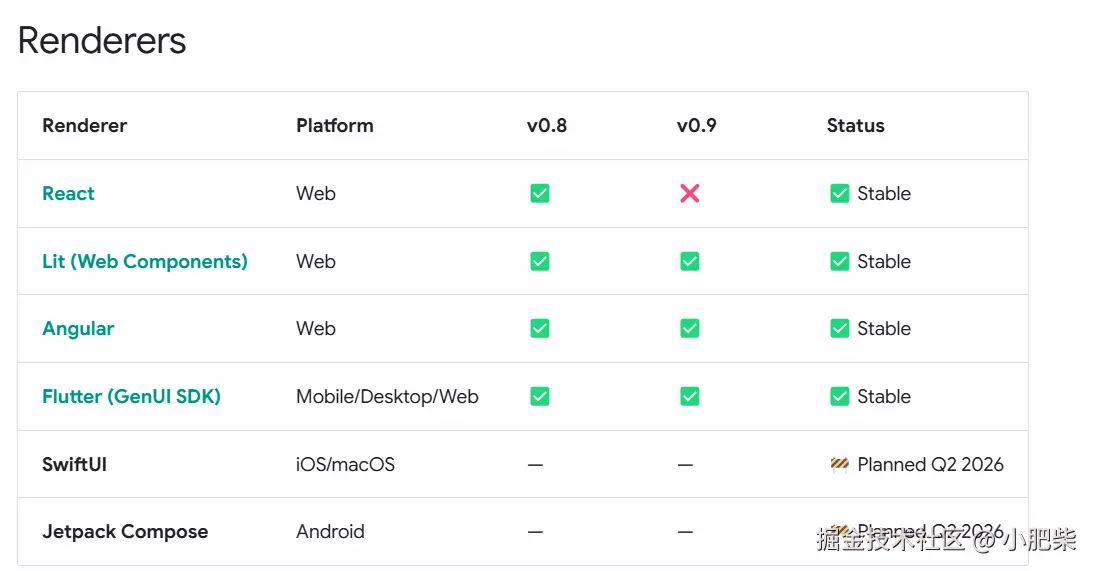Screen dimensions: 1094x571
Task: Click Flutter's v0.8 green checkmark
Action: point(540,397)
